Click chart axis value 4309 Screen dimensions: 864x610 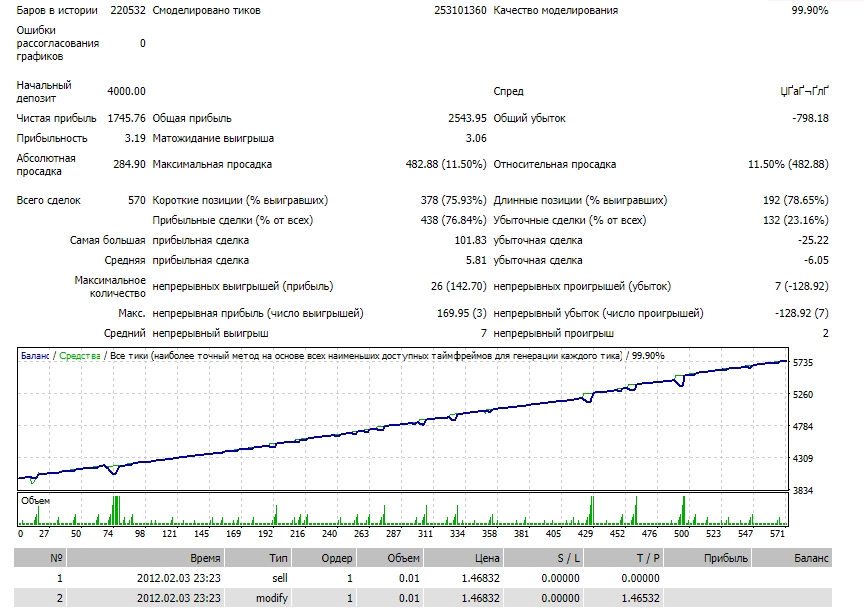[803, 458]
